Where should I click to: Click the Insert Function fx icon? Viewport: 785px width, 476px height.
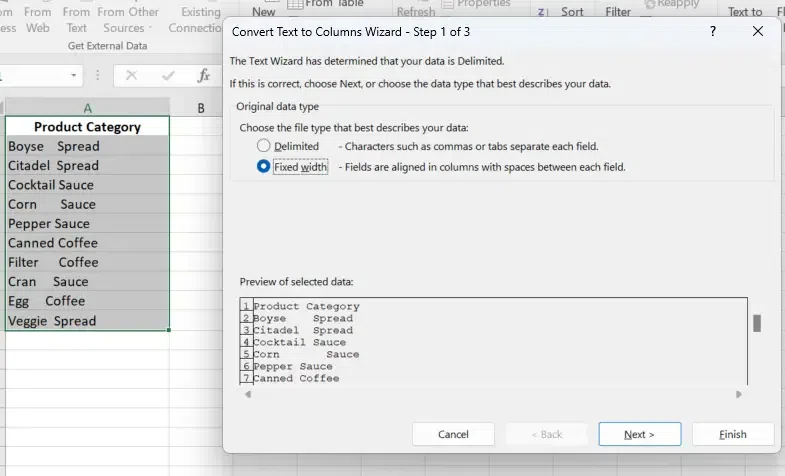click(x=203, y=76)
